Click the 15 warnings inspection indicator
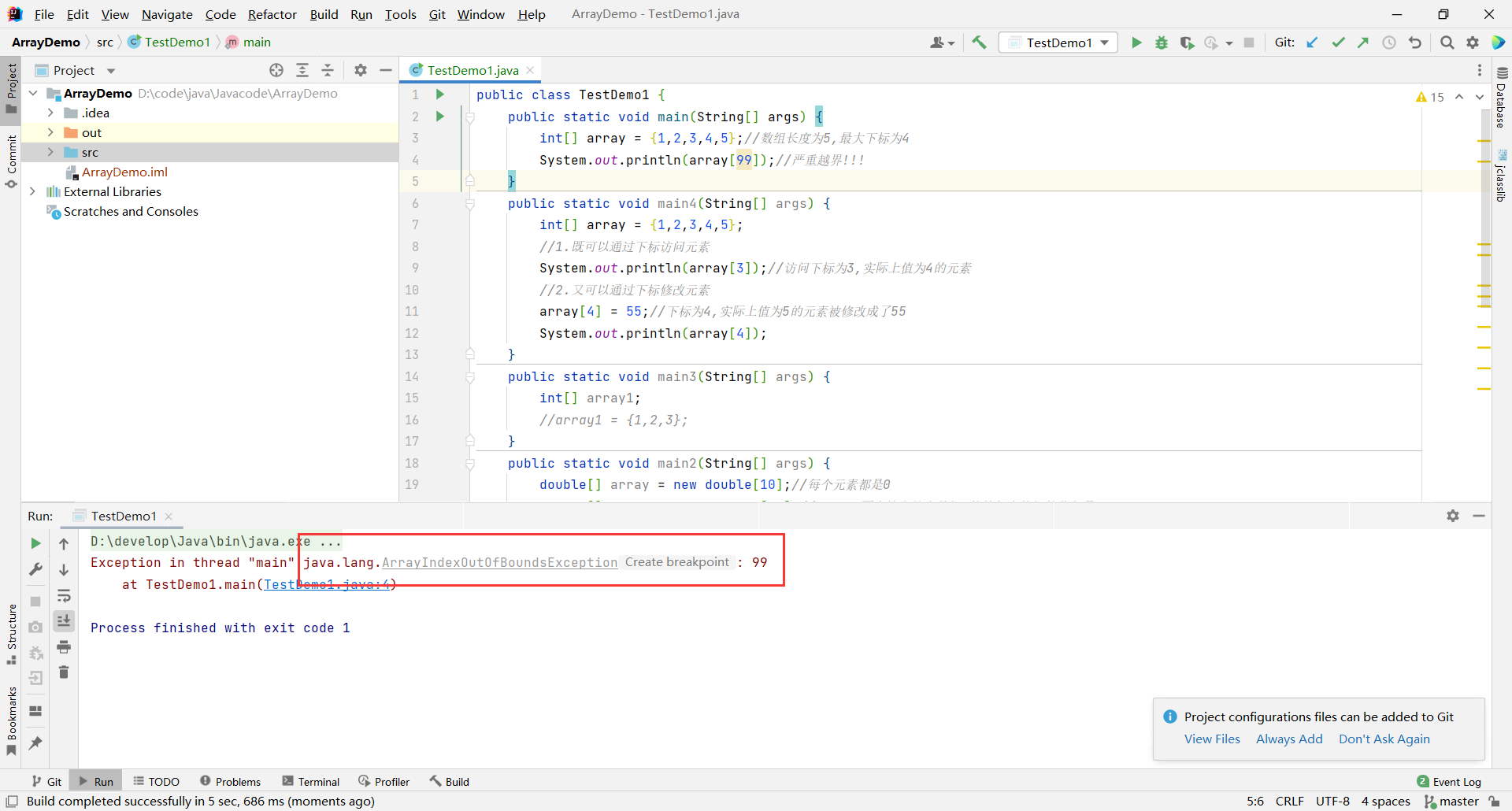1512x811 pixels. point(1429,96)
